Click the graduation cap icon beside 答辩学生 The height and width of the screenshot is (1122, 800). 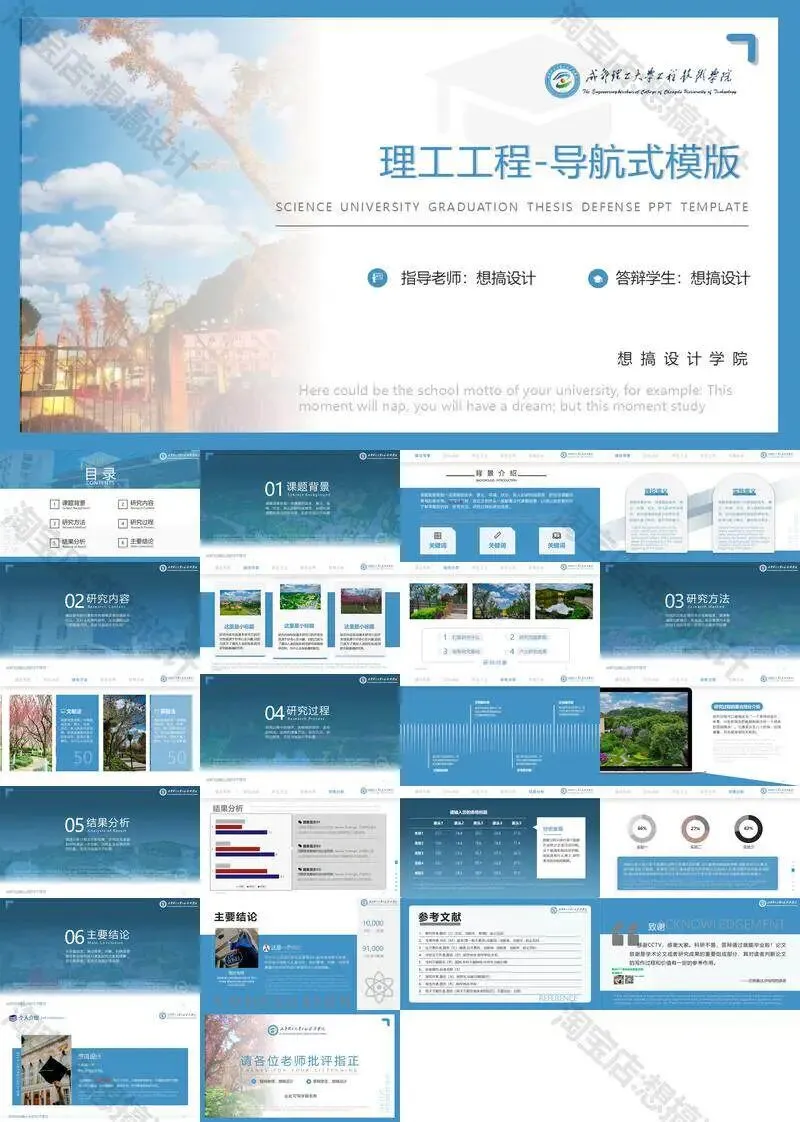coord(597,278)
